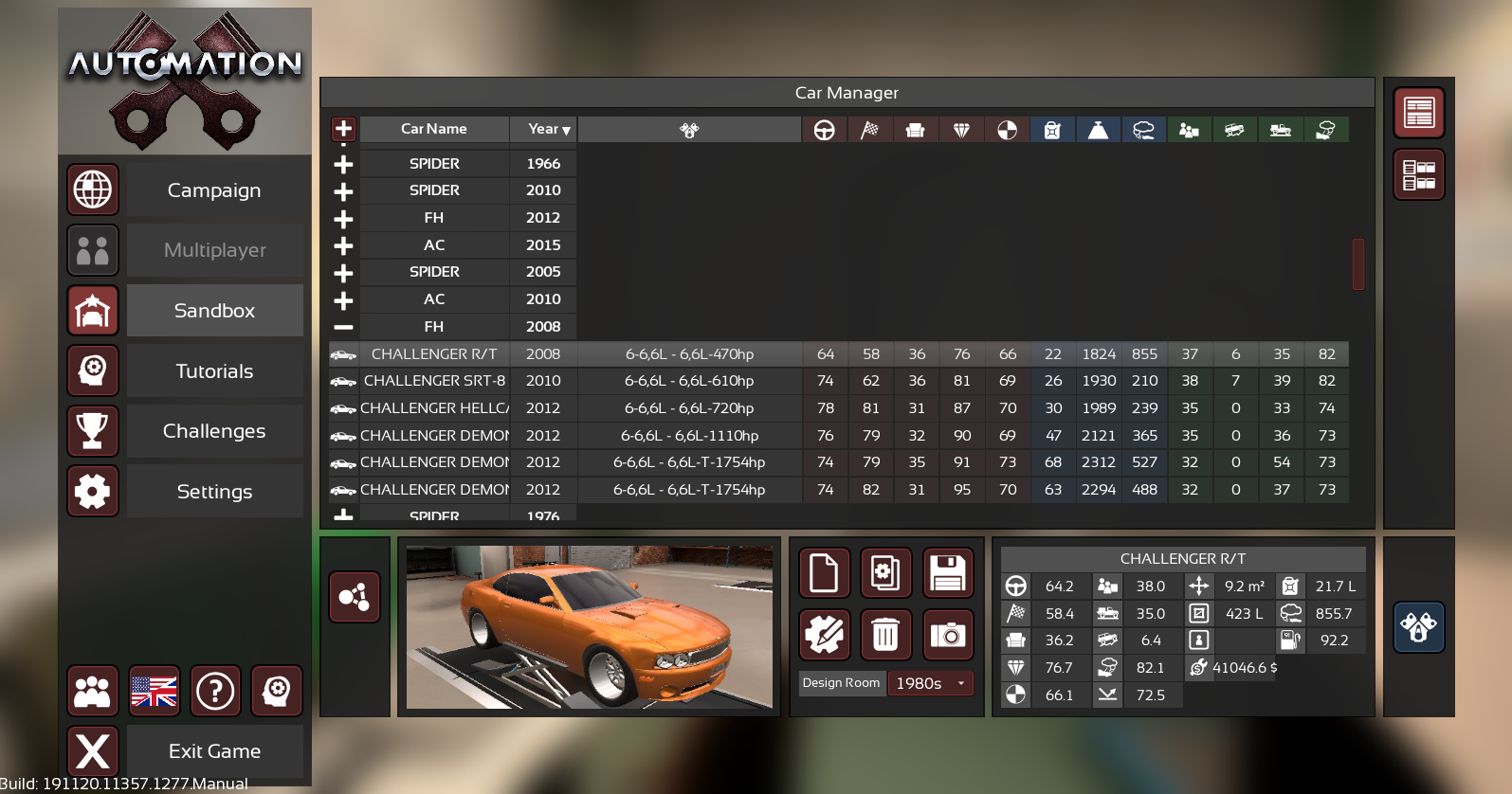Click the Campaign globe icon
Viewport: 1512px width, 794px height.
click(93, 189)
